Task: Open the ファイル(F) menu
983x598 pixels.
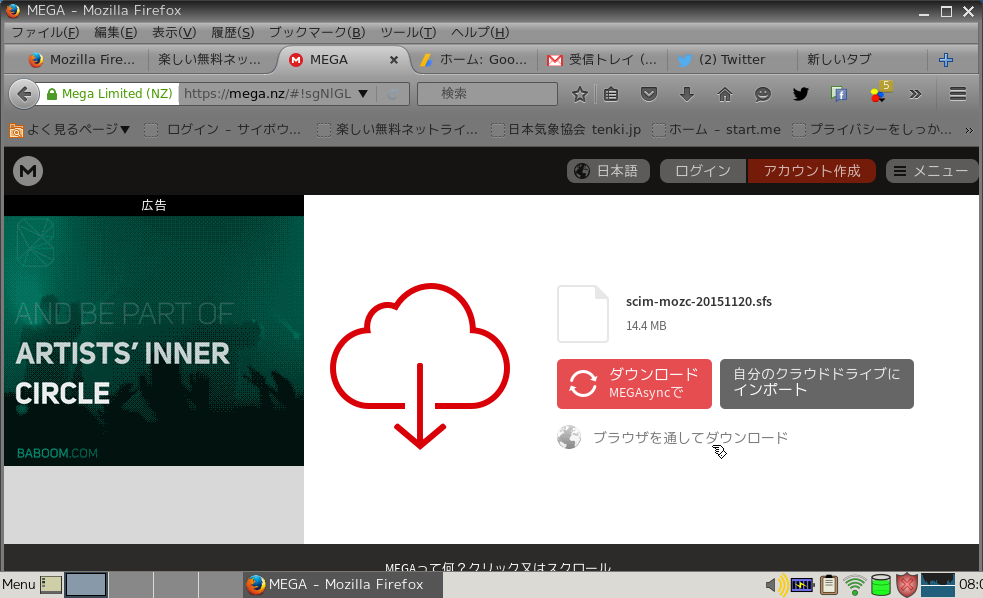Action: (x=45, y=32)
